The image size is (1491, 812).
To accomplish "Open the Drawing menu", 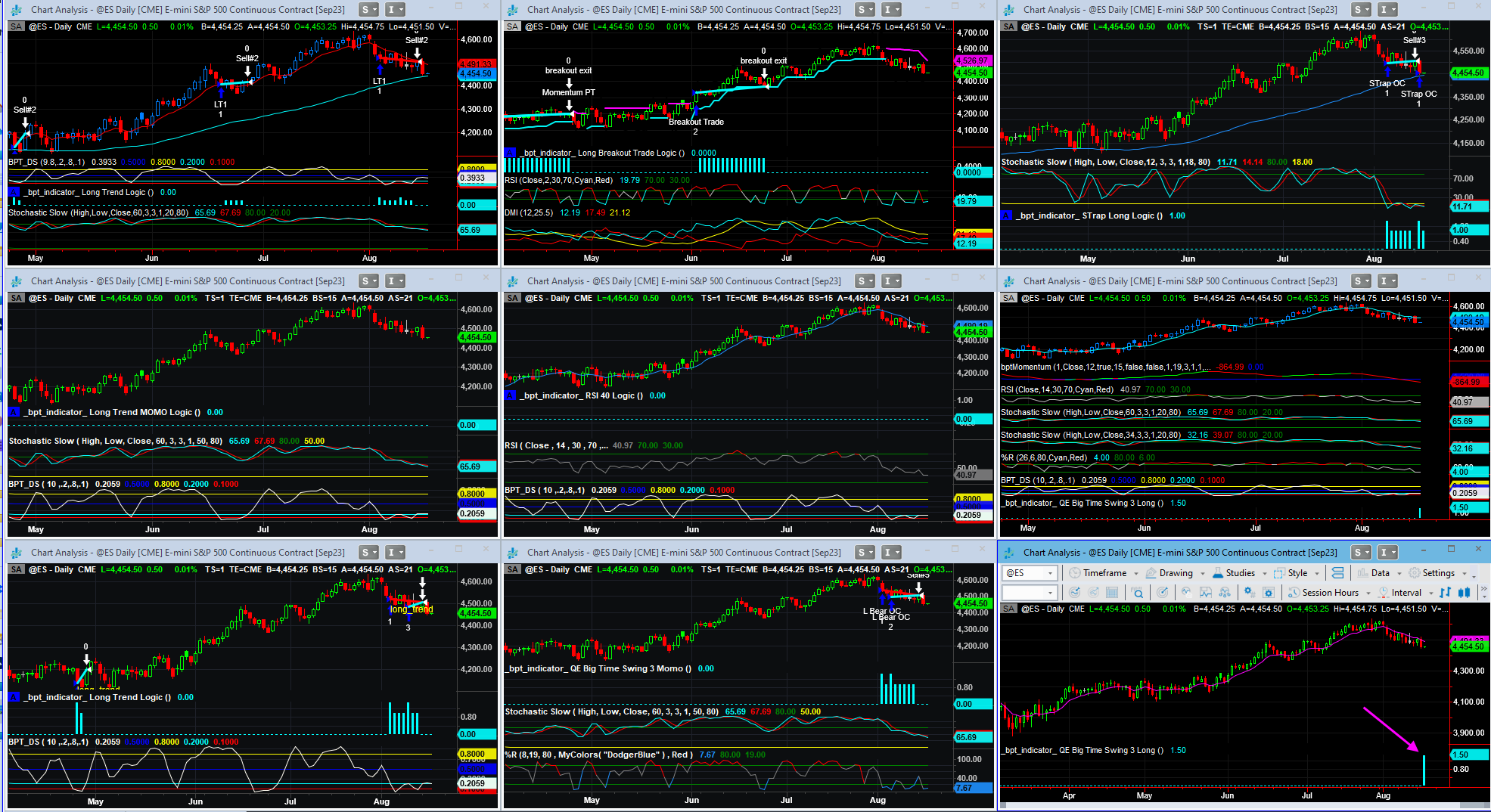I will click(1176, 573).
